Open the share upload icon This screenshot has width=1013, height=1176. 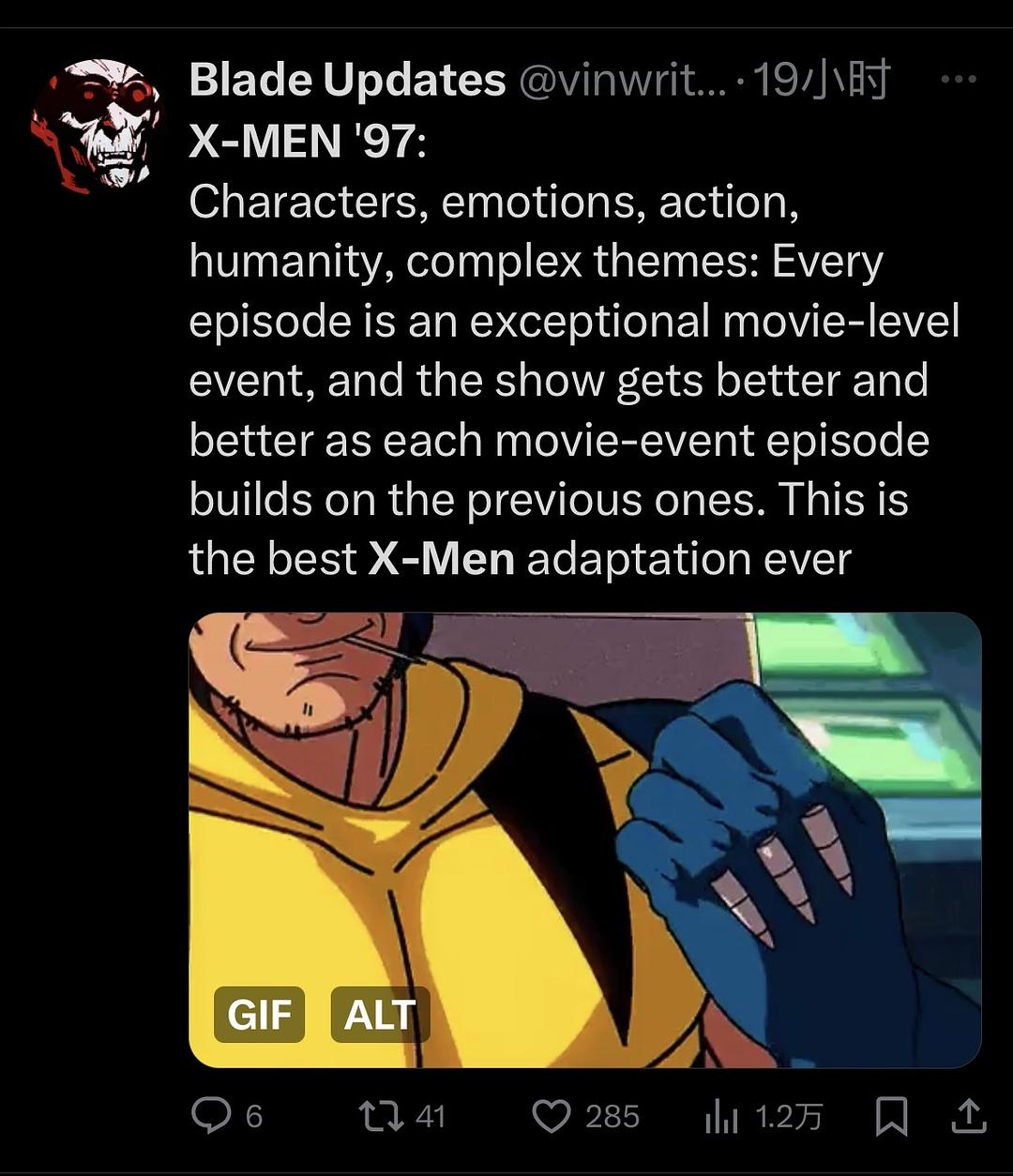[969, 1115]
